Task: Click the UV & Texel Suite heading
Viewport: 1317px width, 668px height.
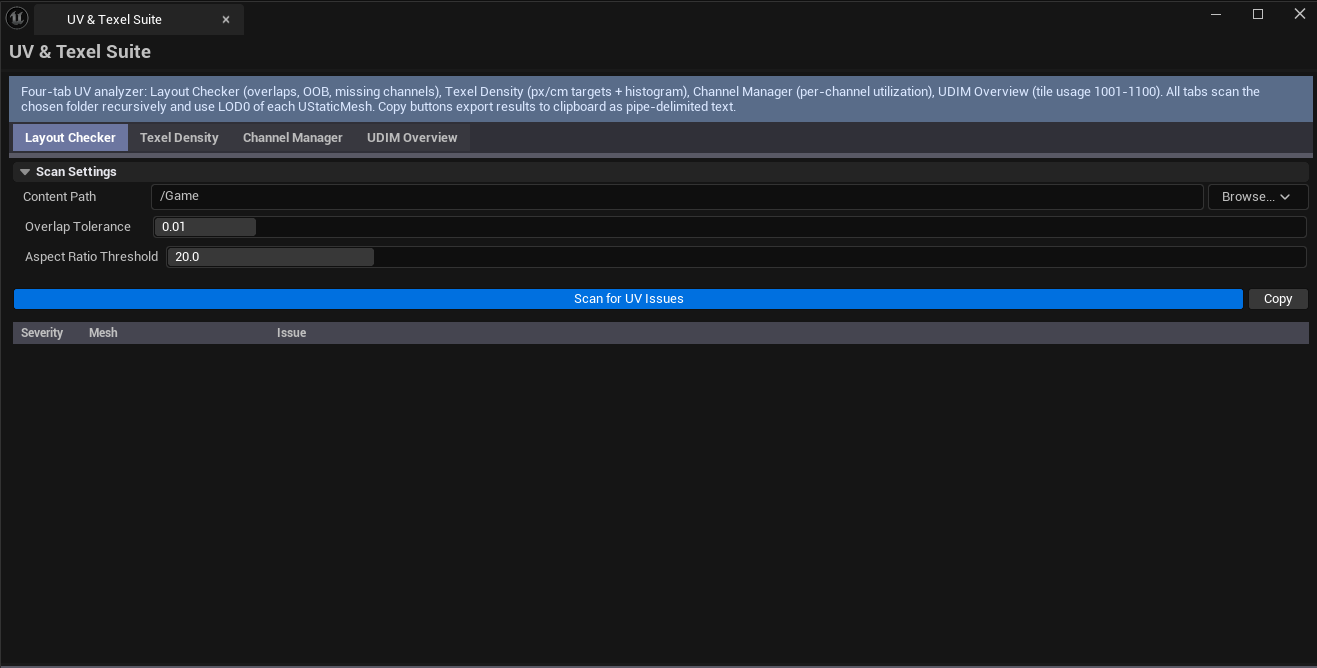Action: pos(80,52)
